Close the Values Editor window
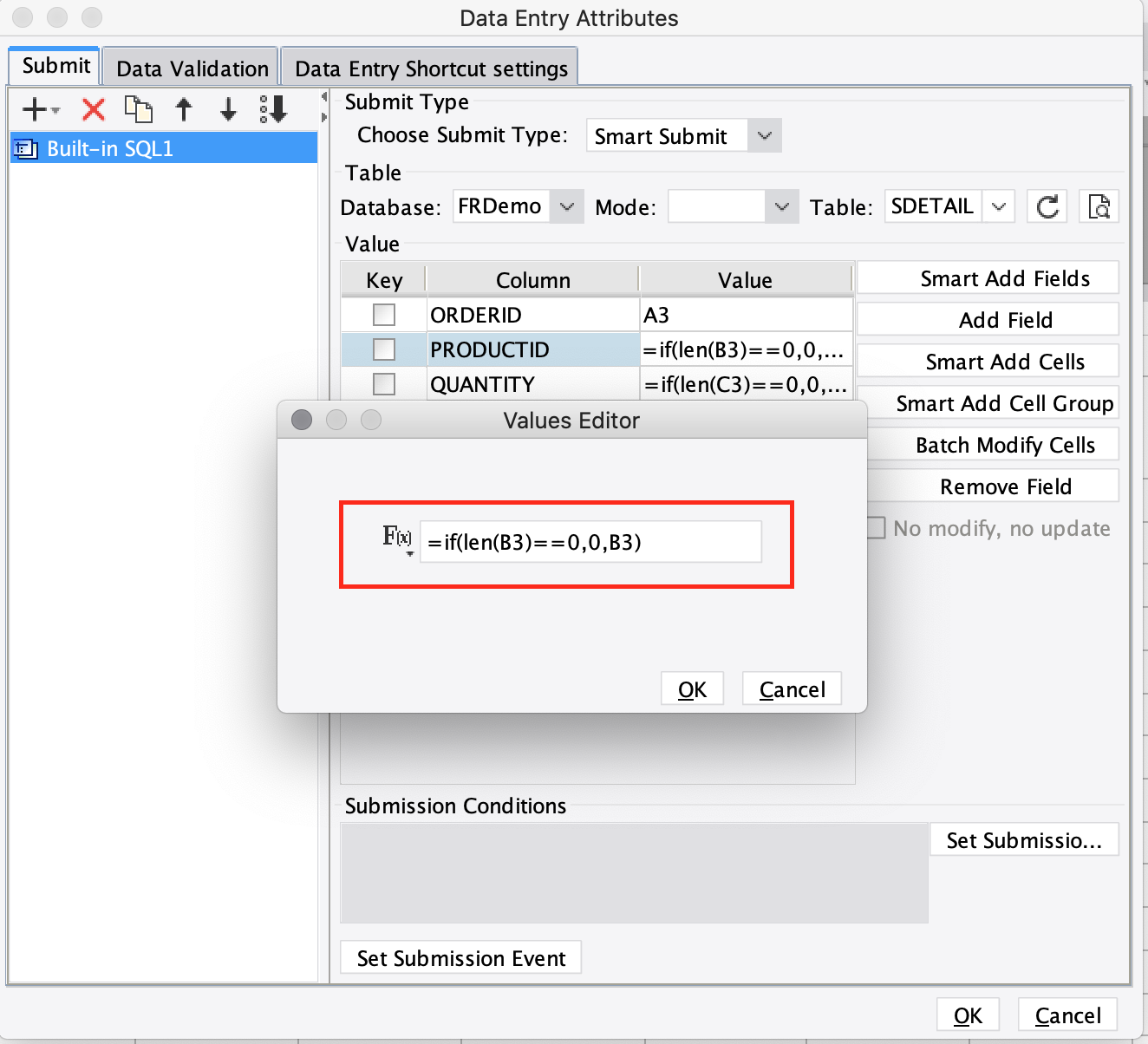 click(302, 420)
